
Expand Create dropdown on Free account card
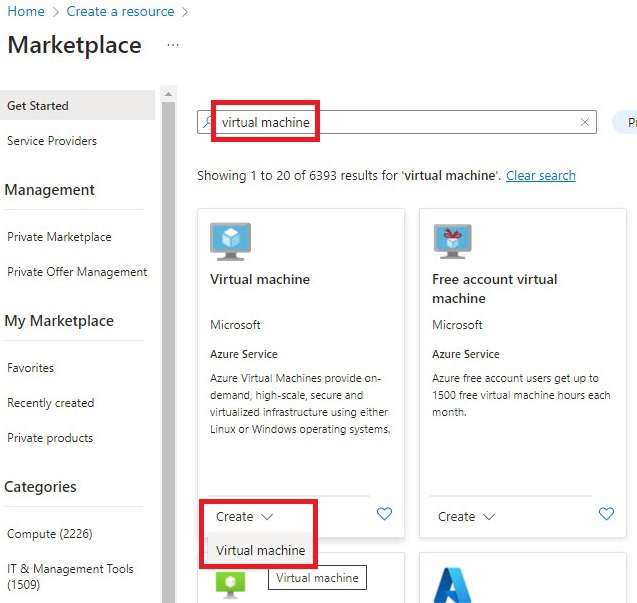466,516
